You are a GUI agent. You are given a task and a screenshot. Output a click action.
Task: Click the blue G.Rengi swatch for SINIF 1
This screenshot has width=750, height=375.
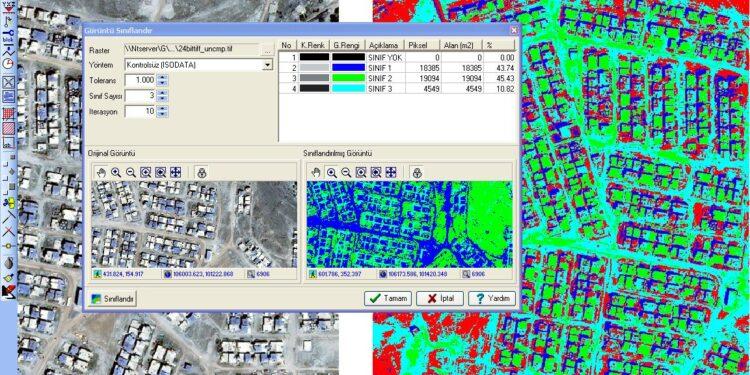pos(348,67)
